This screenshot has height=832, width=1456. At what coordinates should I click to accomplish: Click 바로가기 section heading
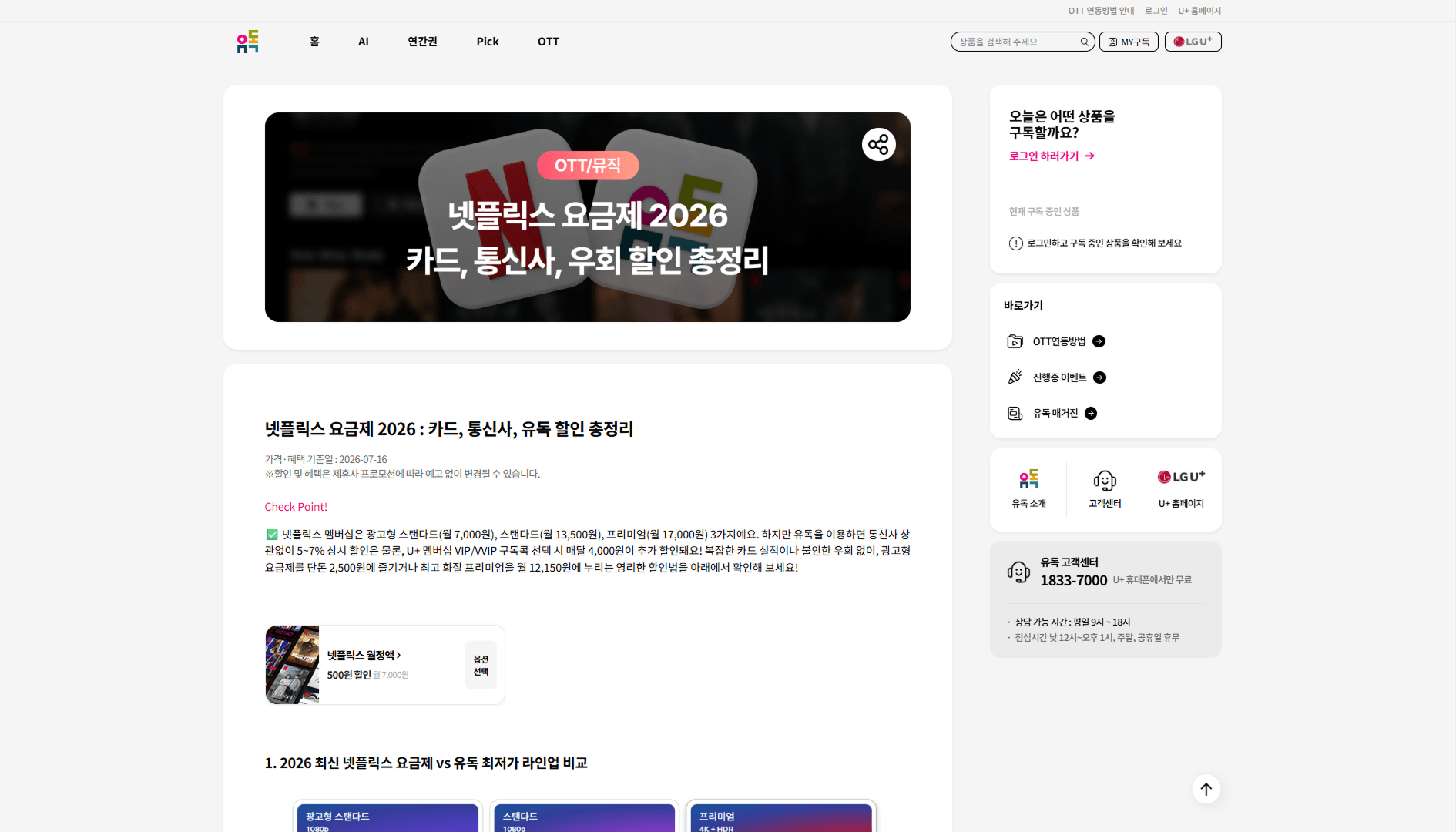click(x=1023, y=306)
